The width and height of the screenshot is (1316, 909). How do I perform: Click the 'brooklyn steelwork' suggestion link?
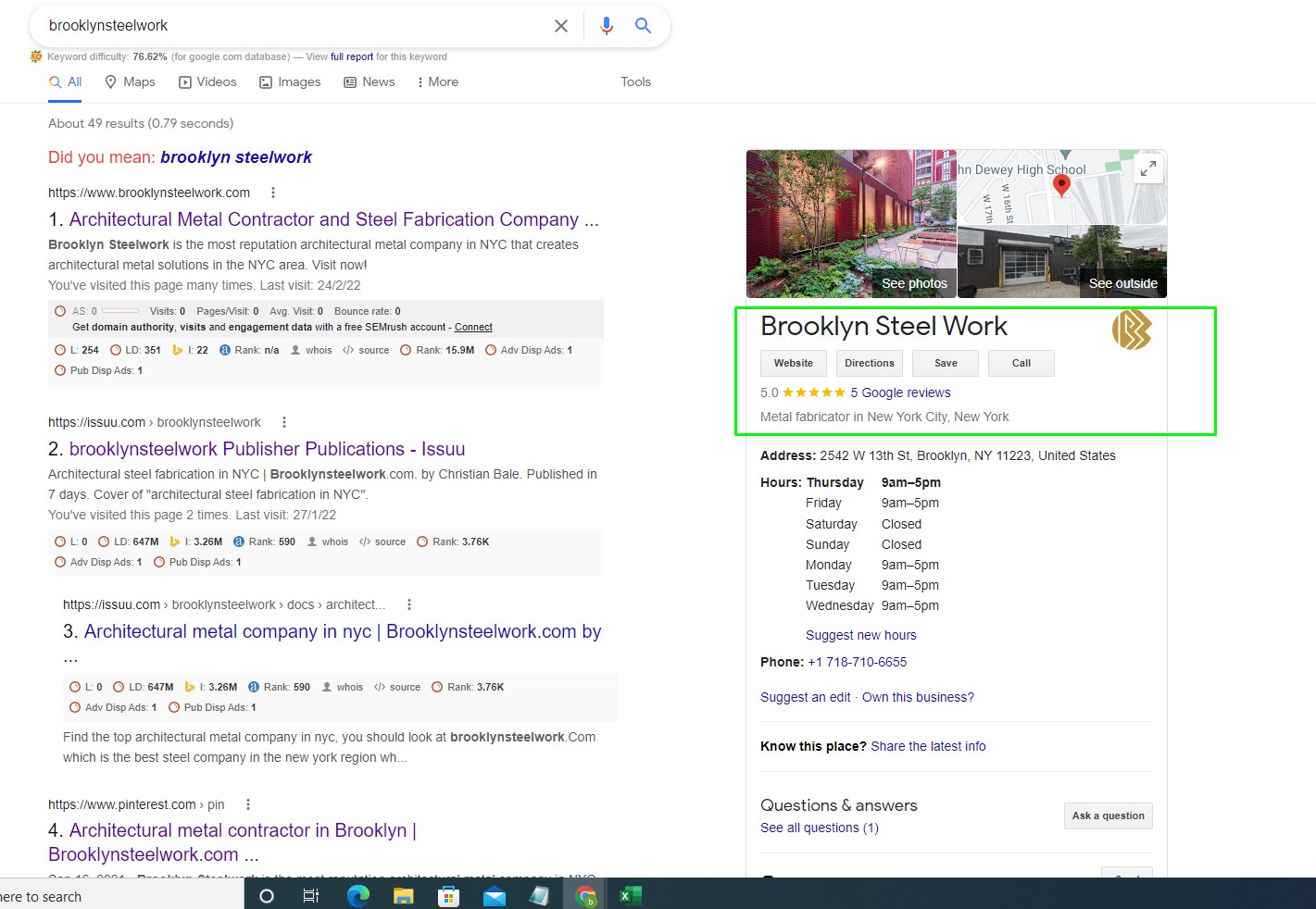pos(236,157)
